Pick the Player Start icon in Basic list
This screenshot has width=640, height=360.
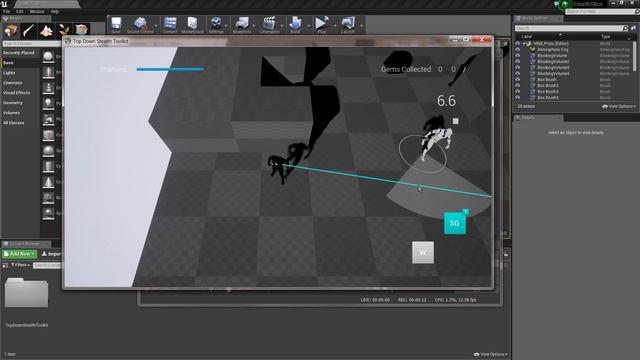[x=48, y=120]
